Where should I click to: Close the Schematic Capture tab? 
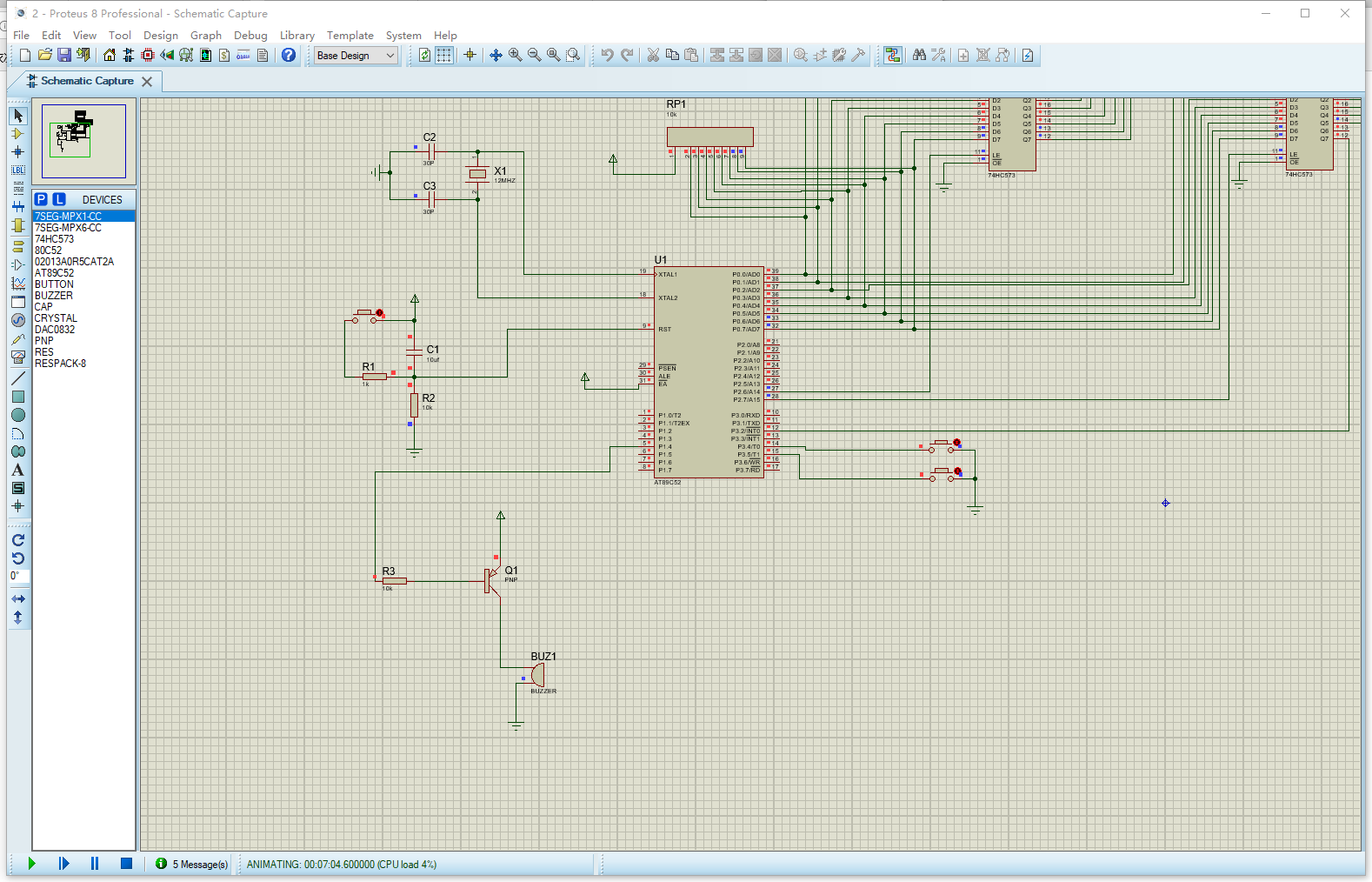coord(147,81)
